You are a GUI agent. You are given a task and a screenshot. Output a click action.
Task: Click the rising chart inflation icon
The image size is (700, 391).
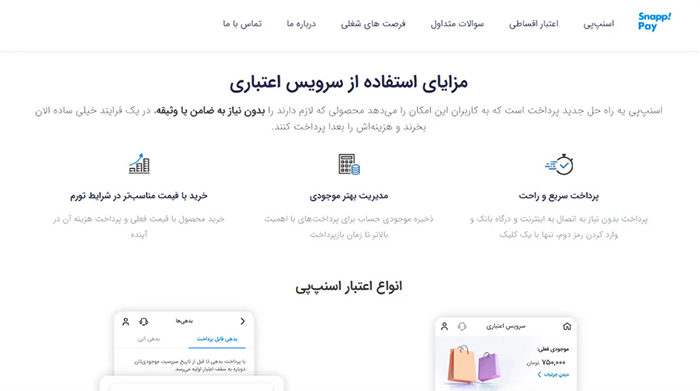[139, 163]
